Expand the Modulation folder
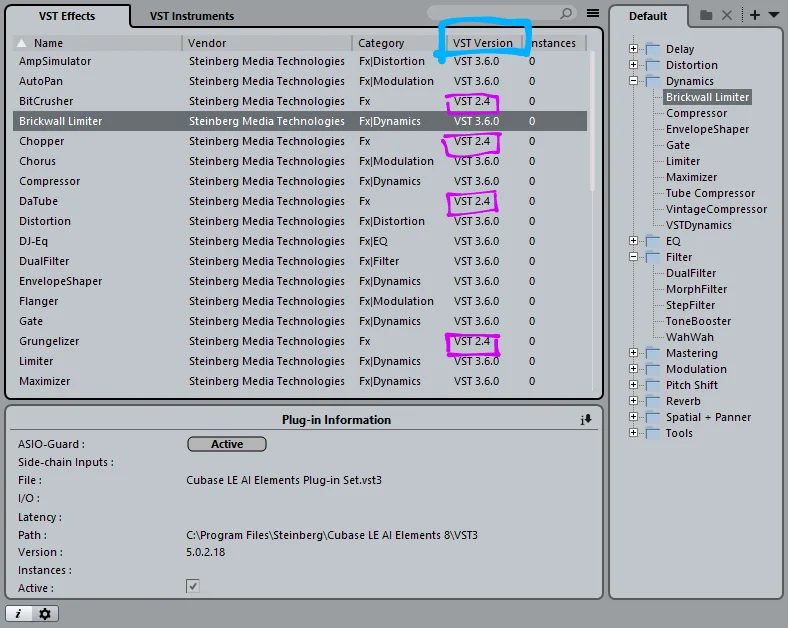 click(x=633, y=369)
